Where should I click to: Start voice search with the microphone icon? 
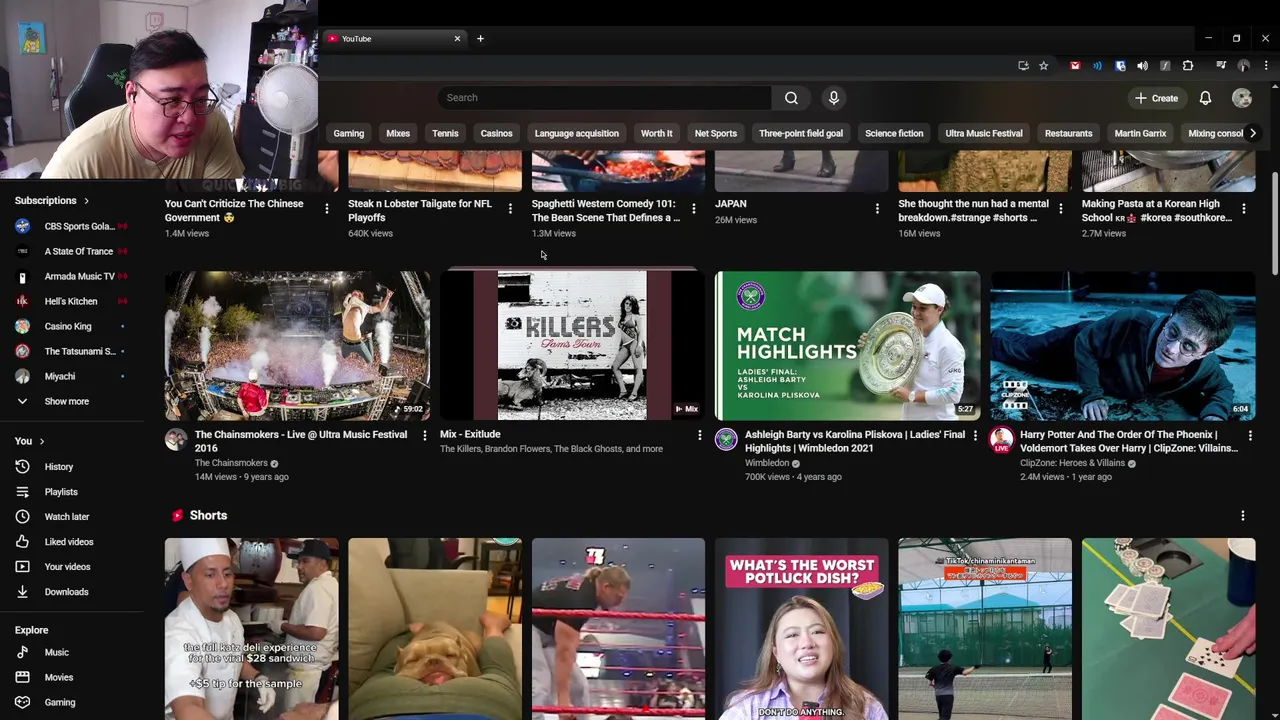pyautogui.click(x=834, y=98)
